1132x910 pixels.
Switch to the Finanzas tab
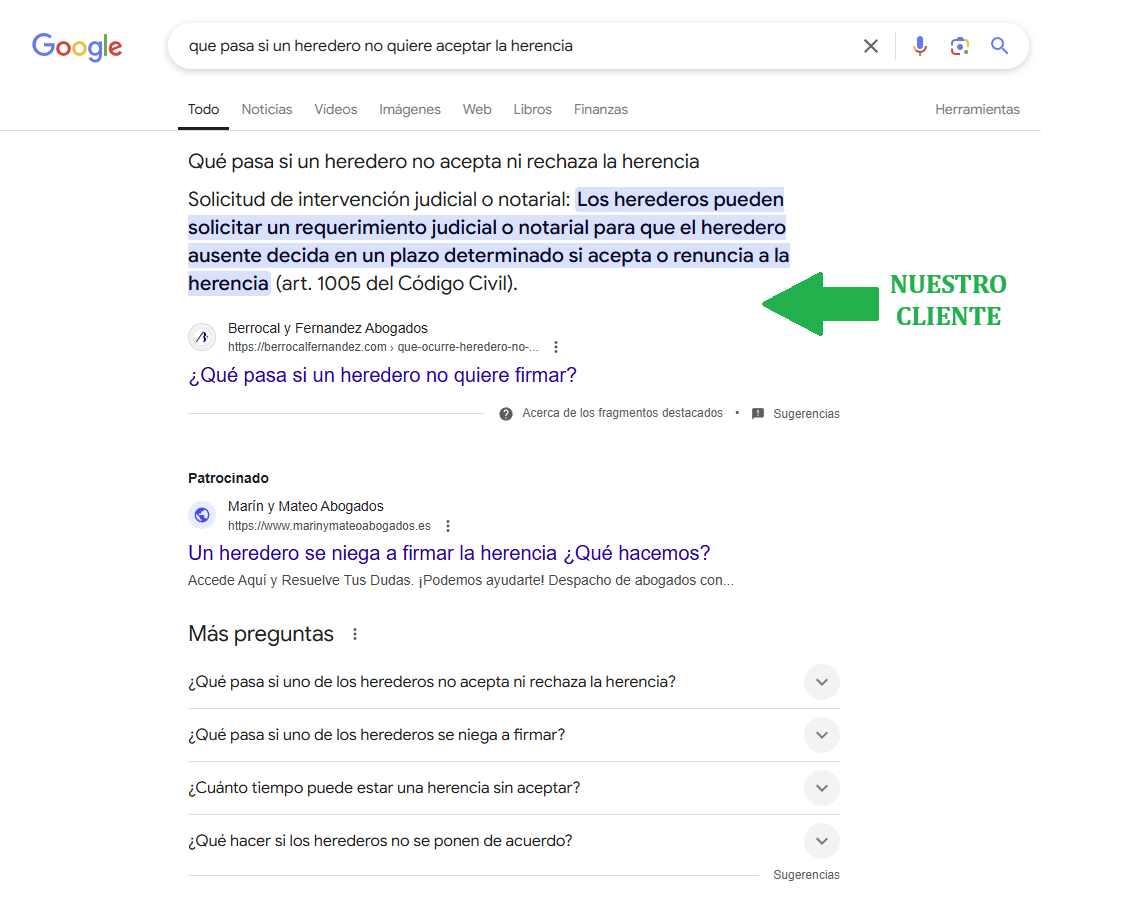tap(601, 109)
